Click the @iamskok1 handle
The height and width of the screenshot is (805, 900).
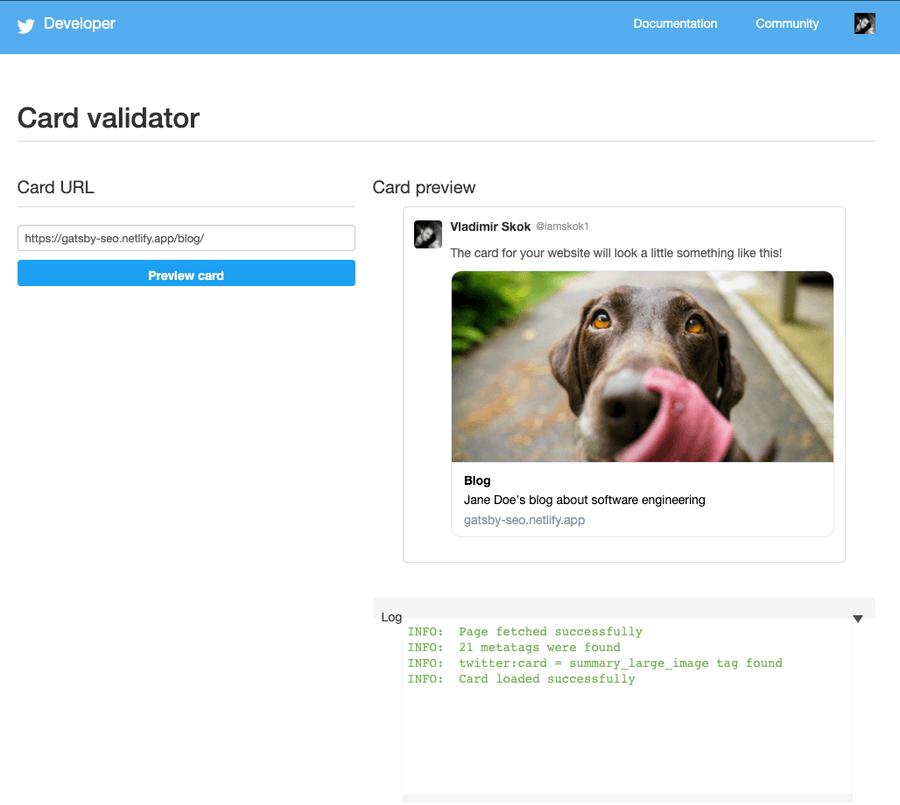[564, 226]
